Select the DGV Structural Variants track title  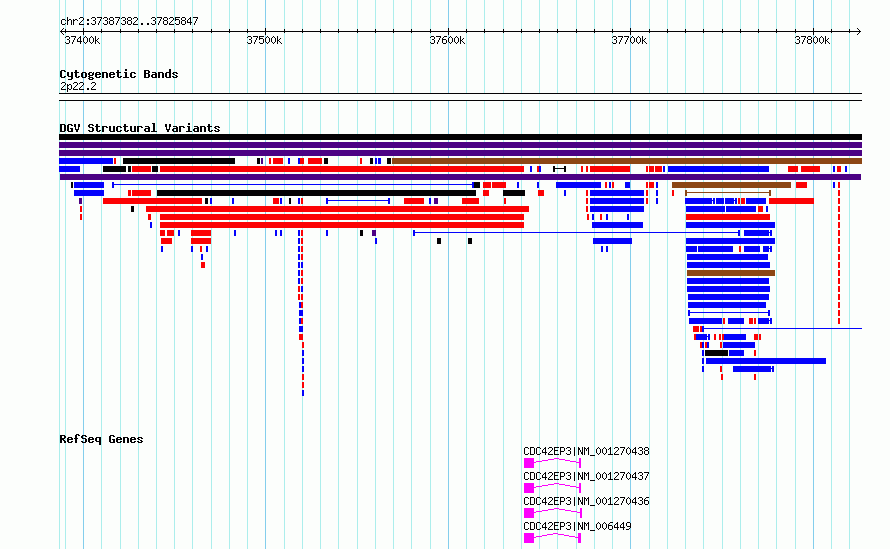140,128
